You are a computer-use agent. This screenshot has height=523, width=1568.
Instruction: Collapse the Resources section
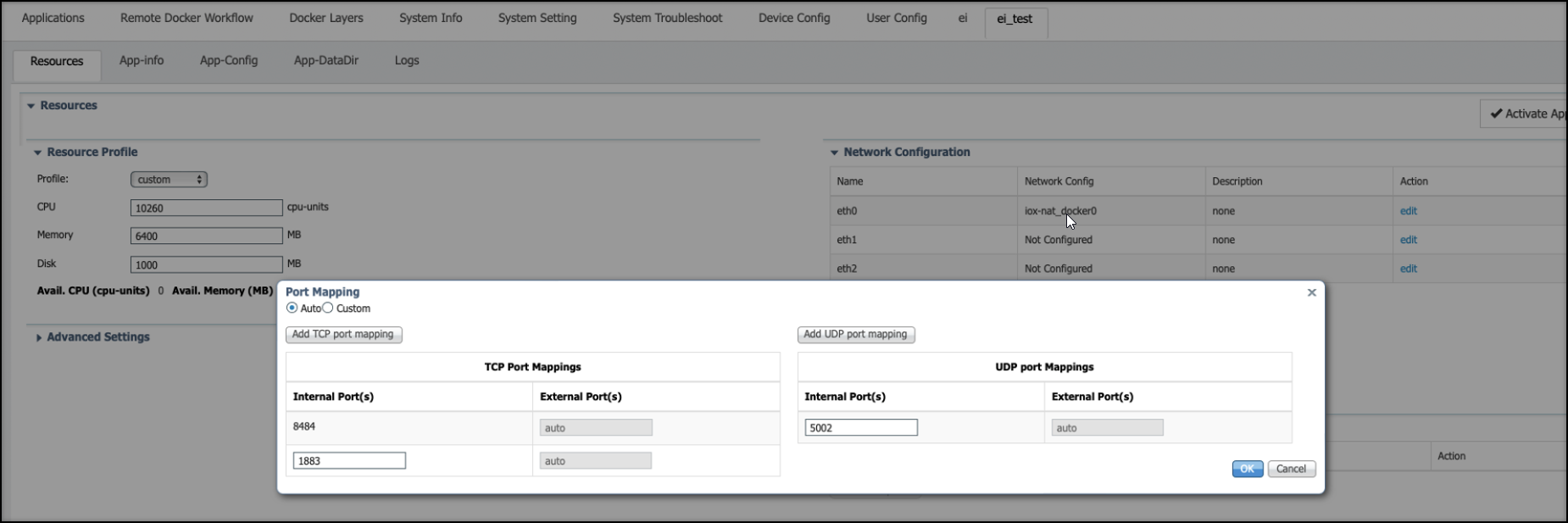pyautogui.click(x=31, y=106)
